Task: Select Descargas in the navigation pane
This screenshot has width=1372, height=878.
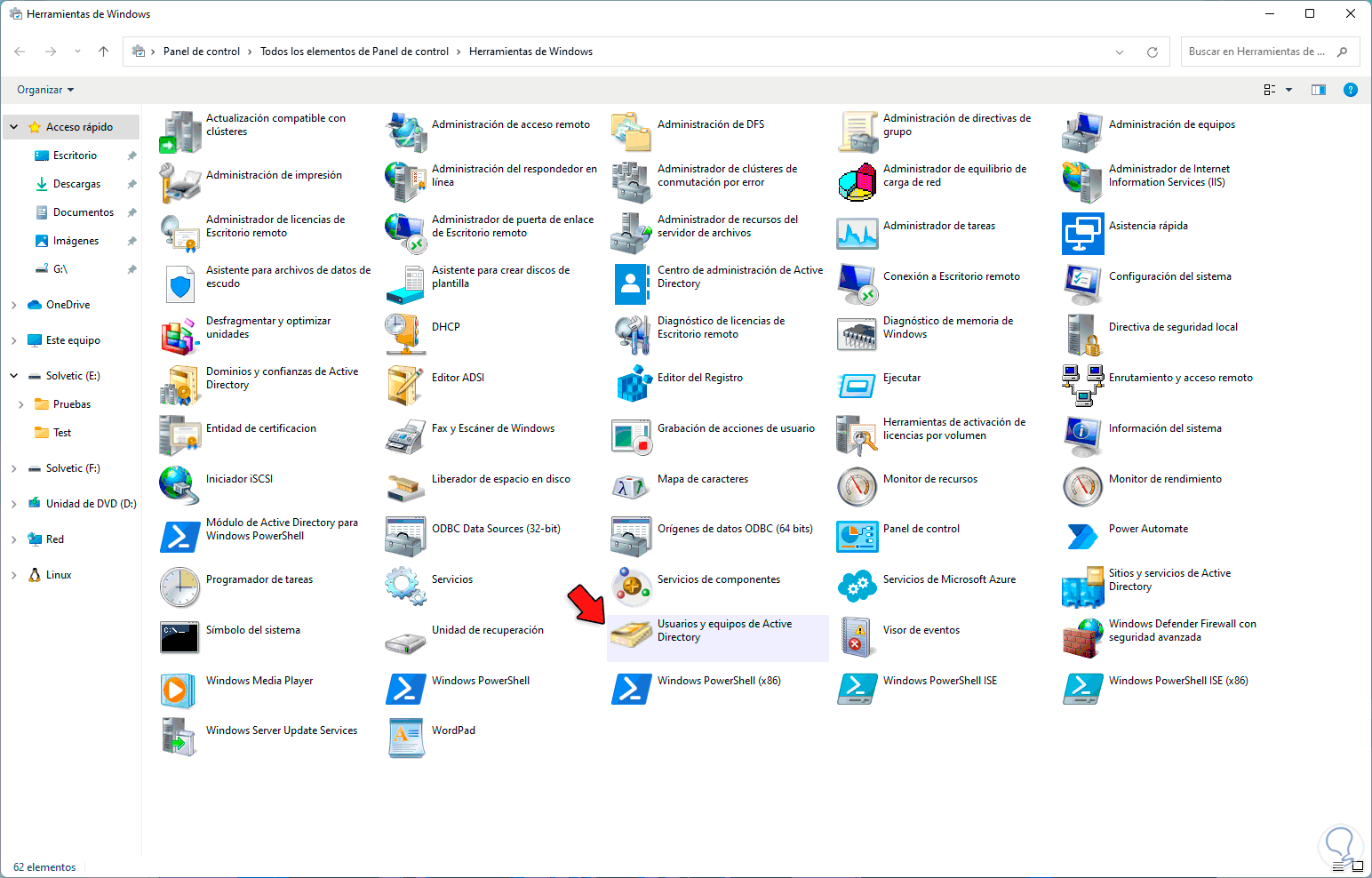Action: (76, 184)
